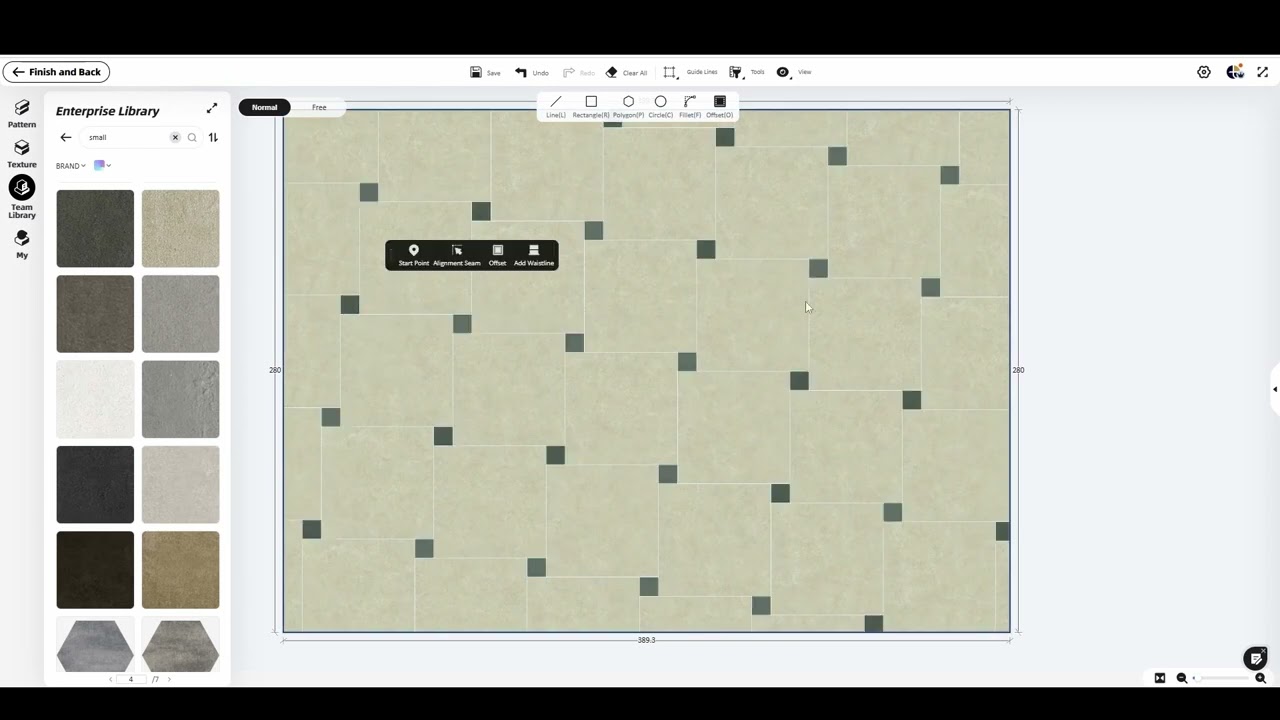Open settings gear in top bar
Viewport: 1280px width, 720px height.
coord(1204,72)
